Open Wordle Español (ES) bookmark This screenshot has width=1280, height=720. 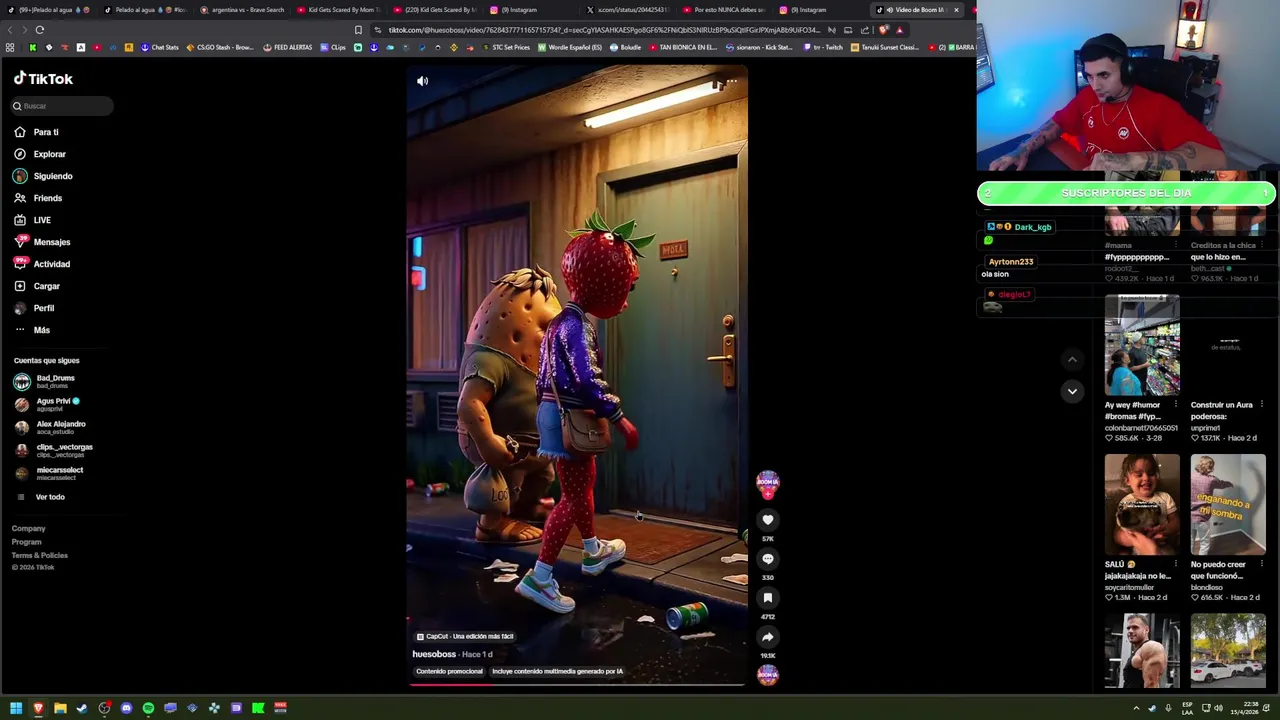pos(570,47)
